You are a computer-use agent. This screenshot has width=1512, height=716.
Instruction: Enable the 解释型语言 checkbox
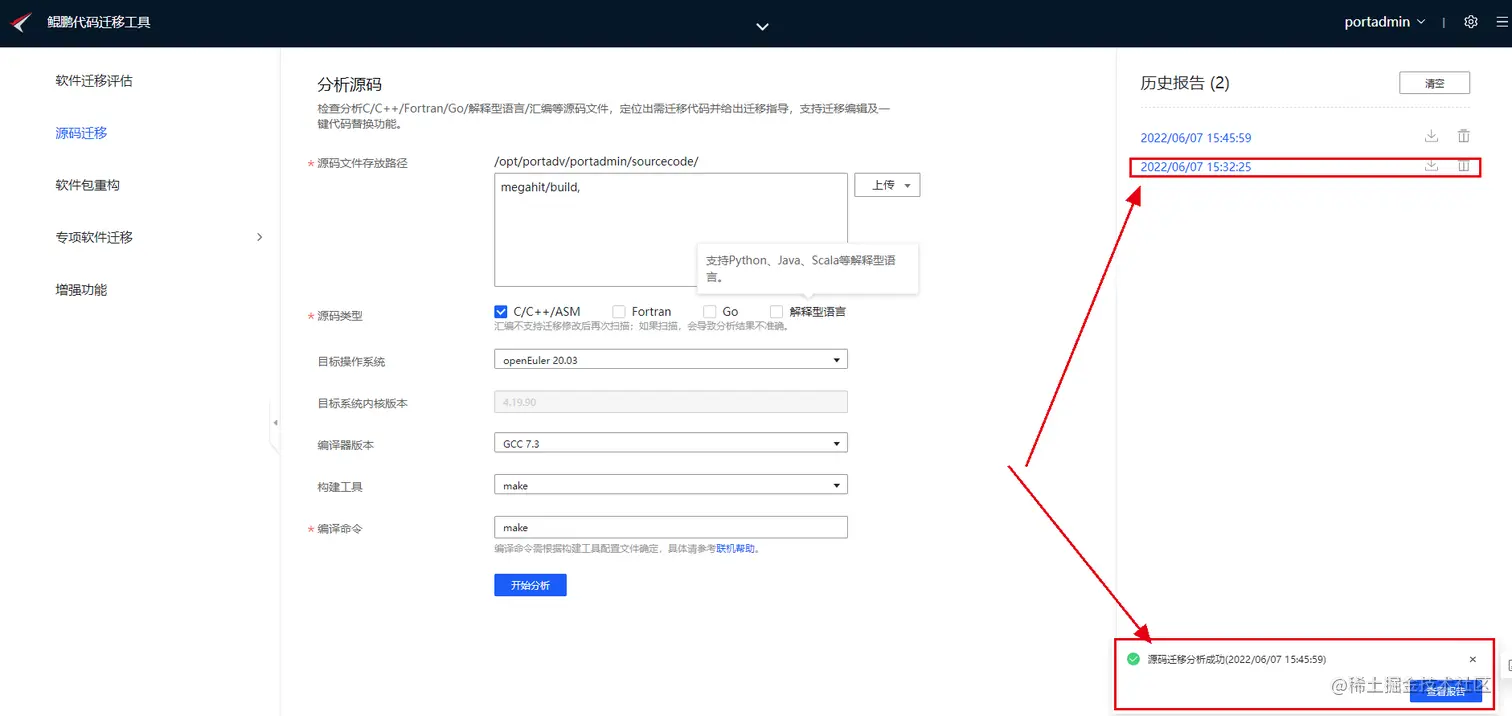[x=776, y=312]
